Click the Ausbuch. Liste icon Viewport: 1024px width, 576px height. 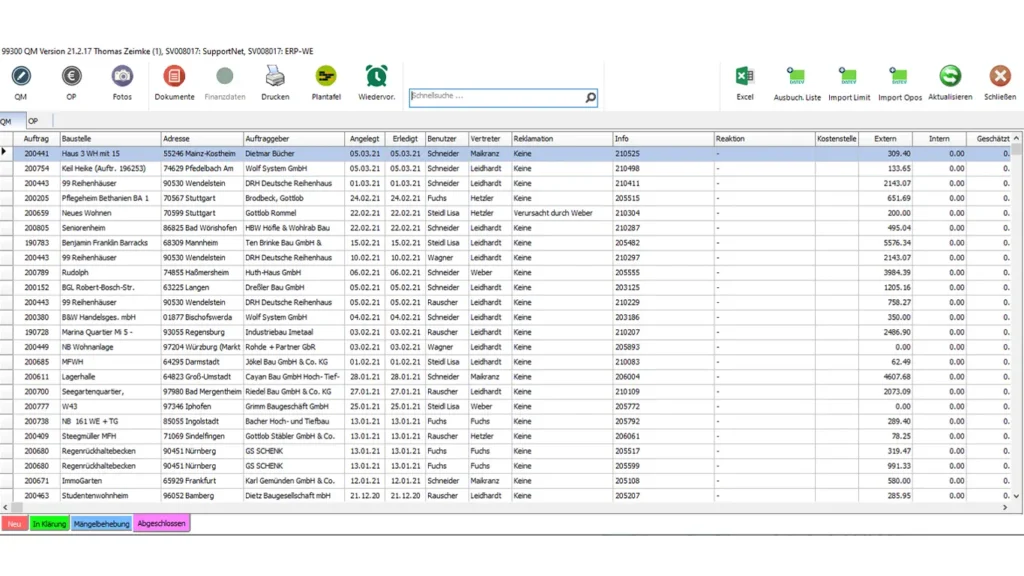(797, 77)
